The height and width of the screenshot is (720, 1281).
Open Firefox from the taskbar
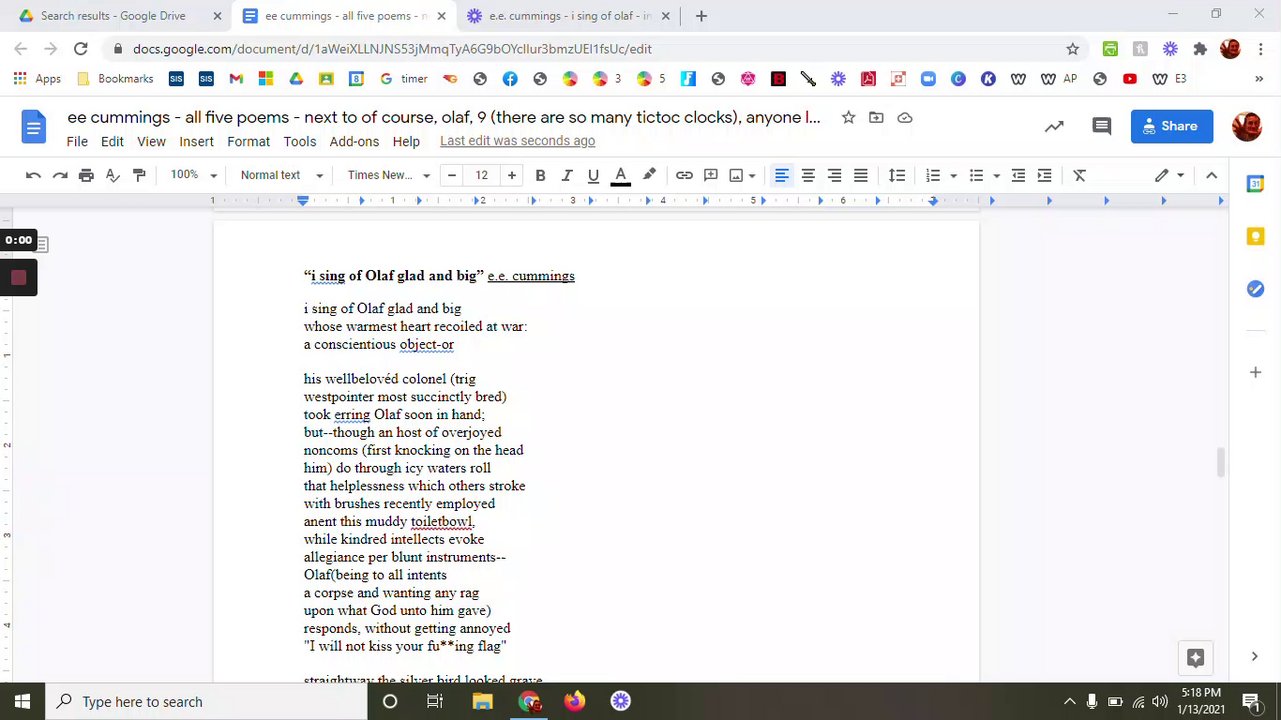pos(574,702)
